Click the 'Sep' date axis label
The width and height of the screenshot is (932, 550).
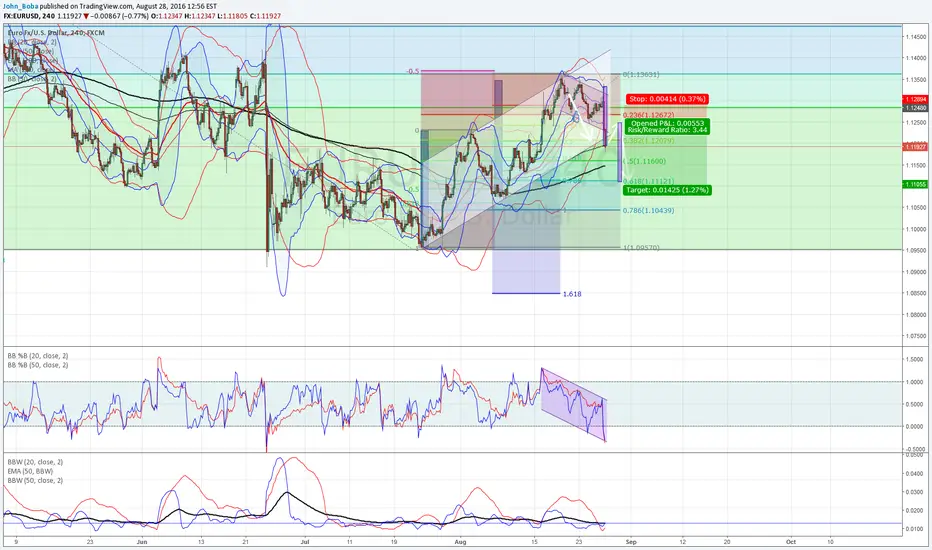coord(631,542)
